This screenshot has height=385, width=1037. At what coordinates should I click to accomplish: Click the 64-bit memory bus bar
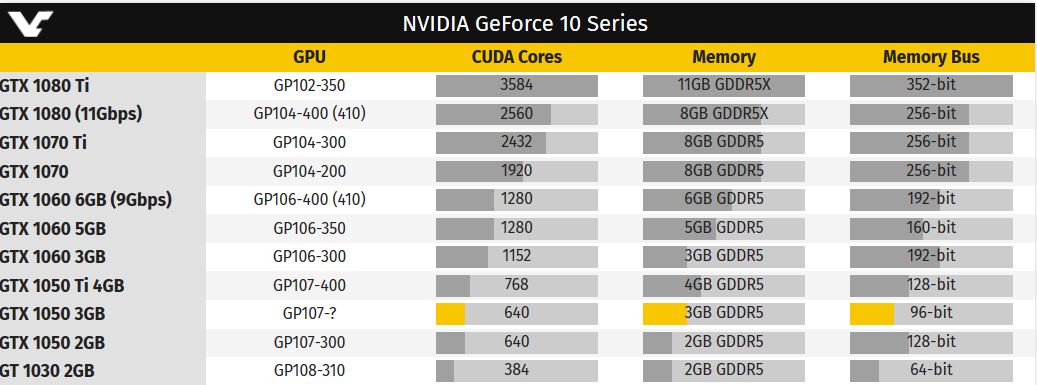931,370
